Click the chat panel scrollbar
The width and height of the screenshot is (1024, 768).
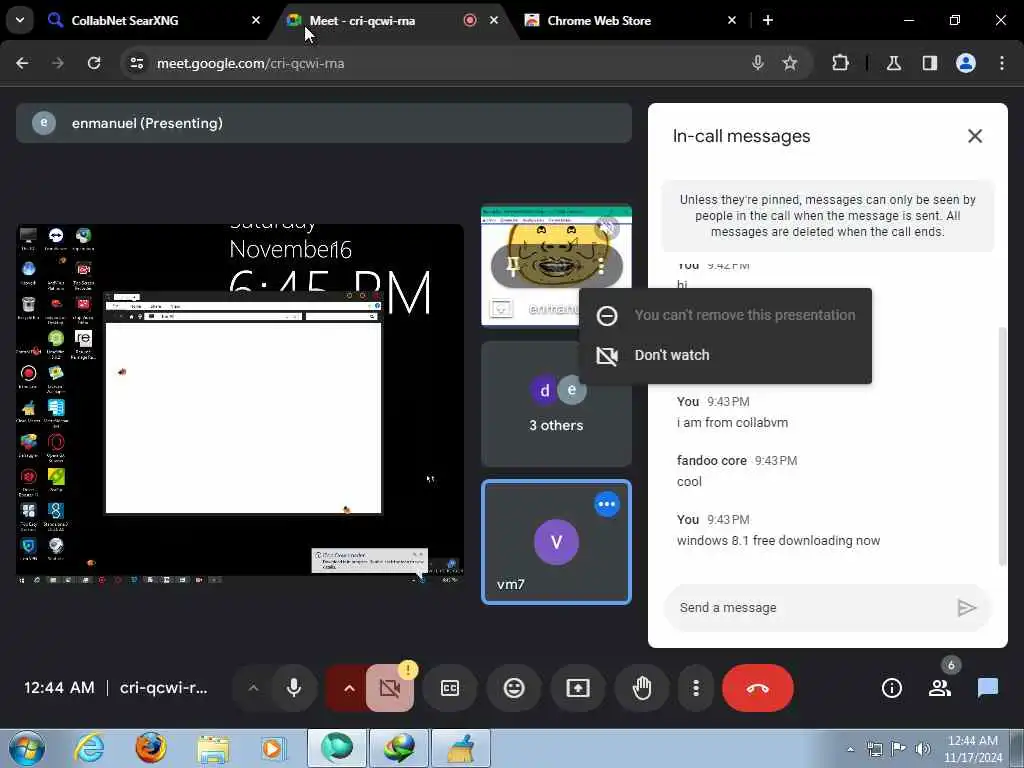[1002, 446]
